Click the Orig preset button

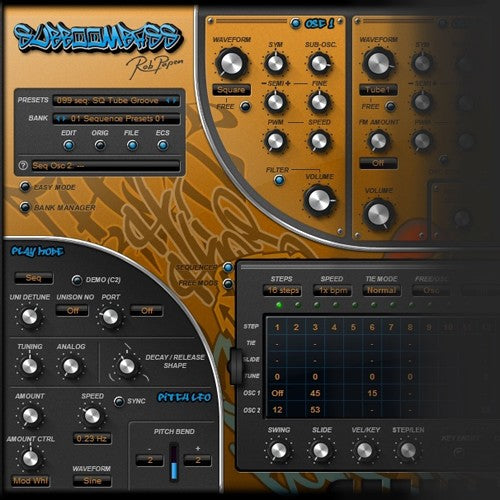pos(100,145)
